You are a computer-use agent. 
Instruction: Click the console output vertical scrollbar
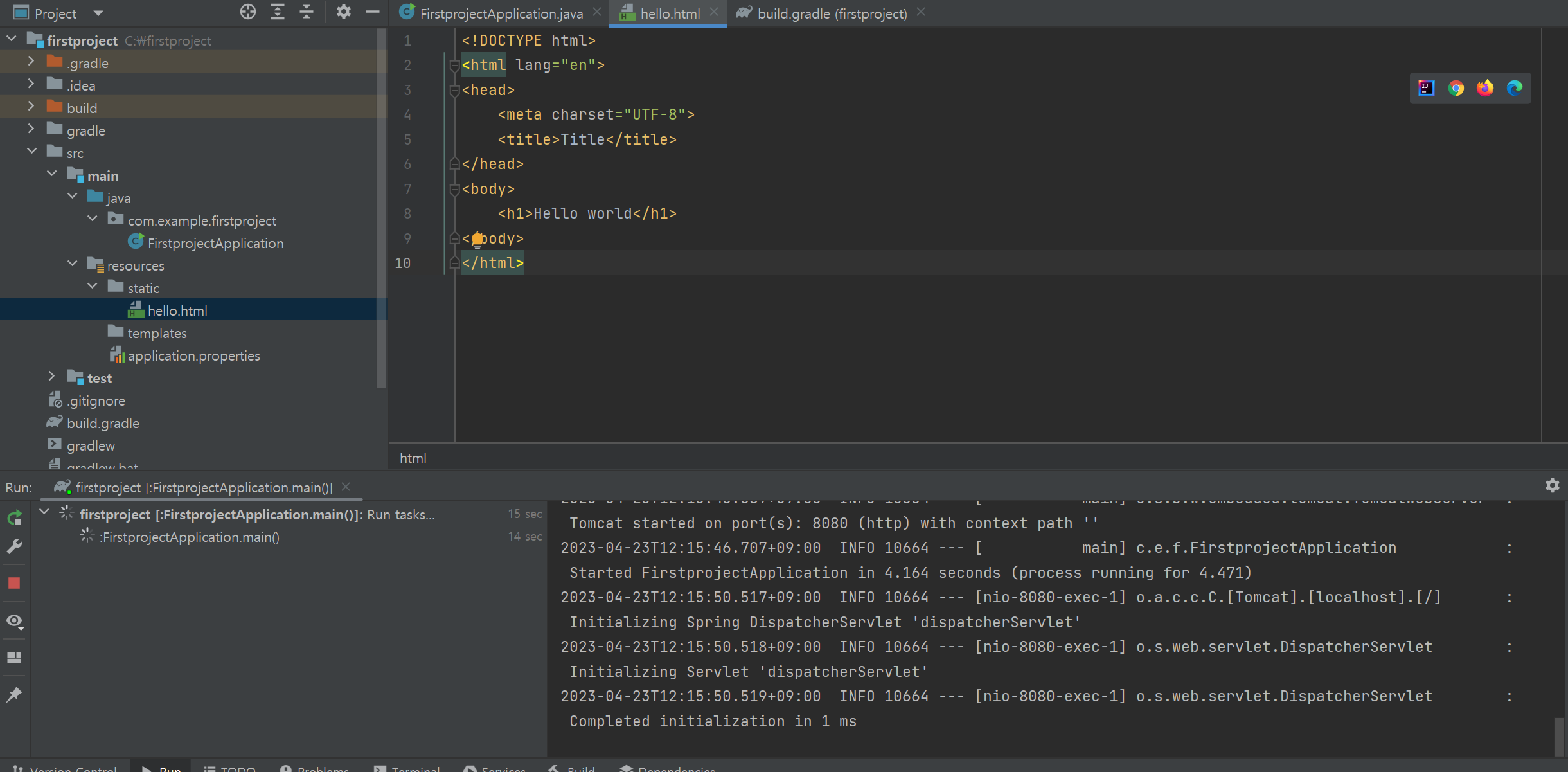(1558, 736)
